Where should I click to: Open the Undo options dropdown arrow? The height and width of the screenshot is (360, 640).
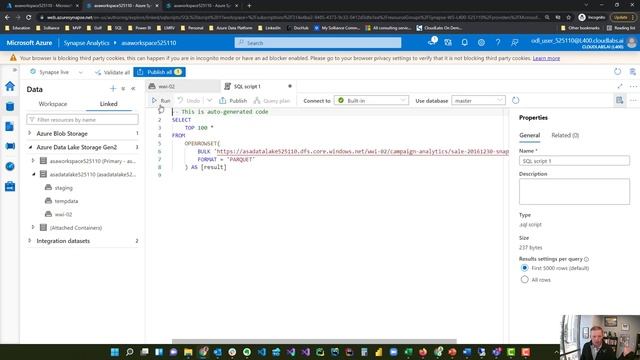[x=209, y=100]
